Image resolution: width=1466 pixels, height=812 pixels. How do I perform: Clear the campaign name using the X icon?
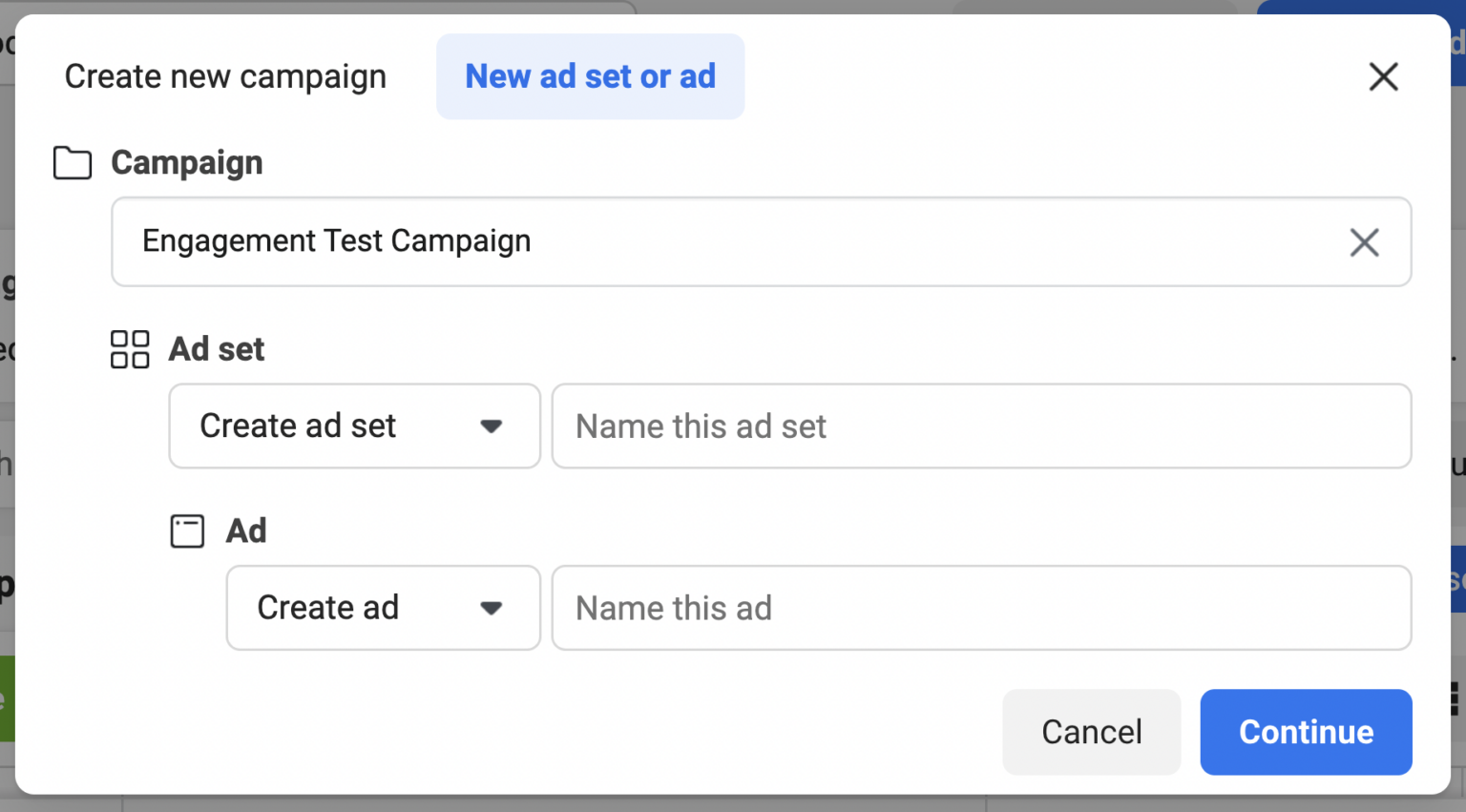[1364, 242]
